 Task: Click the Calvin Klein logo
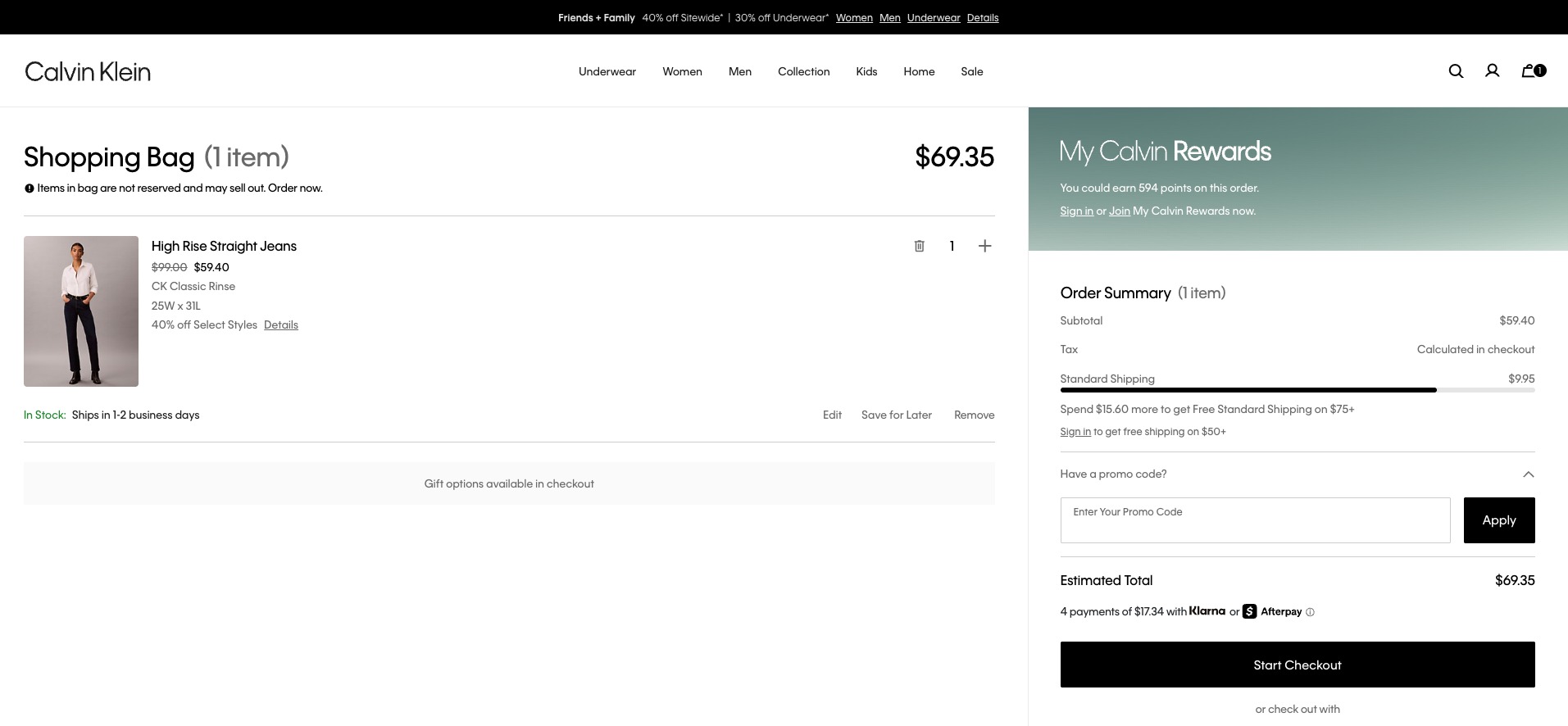click(x=88, y=71)
